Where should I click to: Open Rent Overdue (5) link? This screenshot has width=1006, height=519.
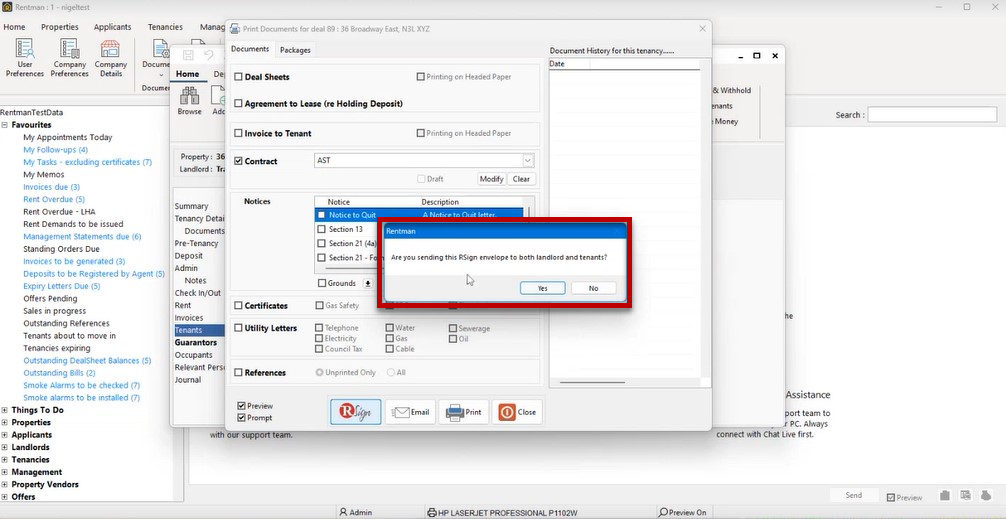pos(54,200)
